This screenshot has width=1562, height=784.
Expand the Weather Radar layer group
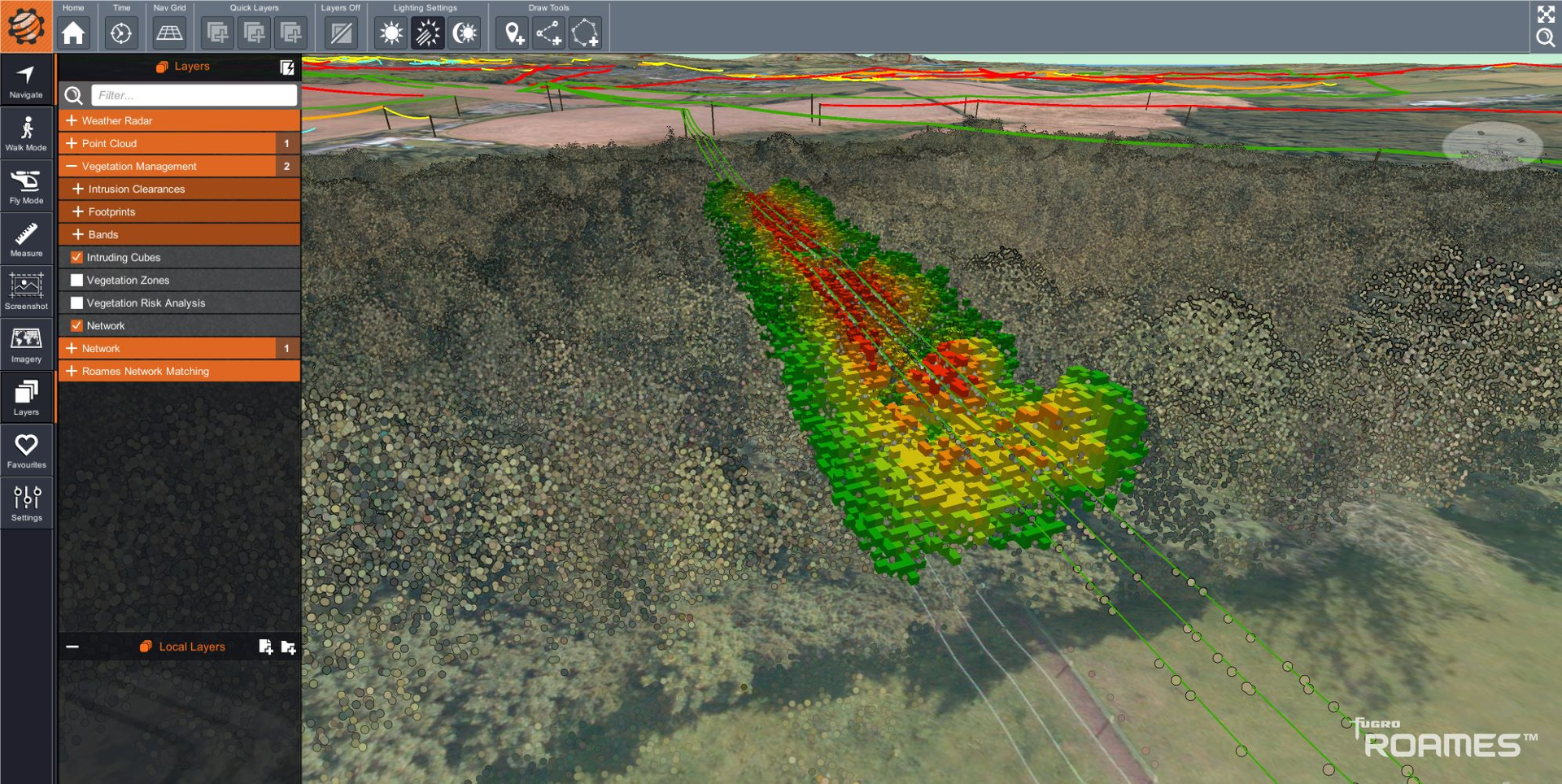pyautogui.click(x=72, y=120)
